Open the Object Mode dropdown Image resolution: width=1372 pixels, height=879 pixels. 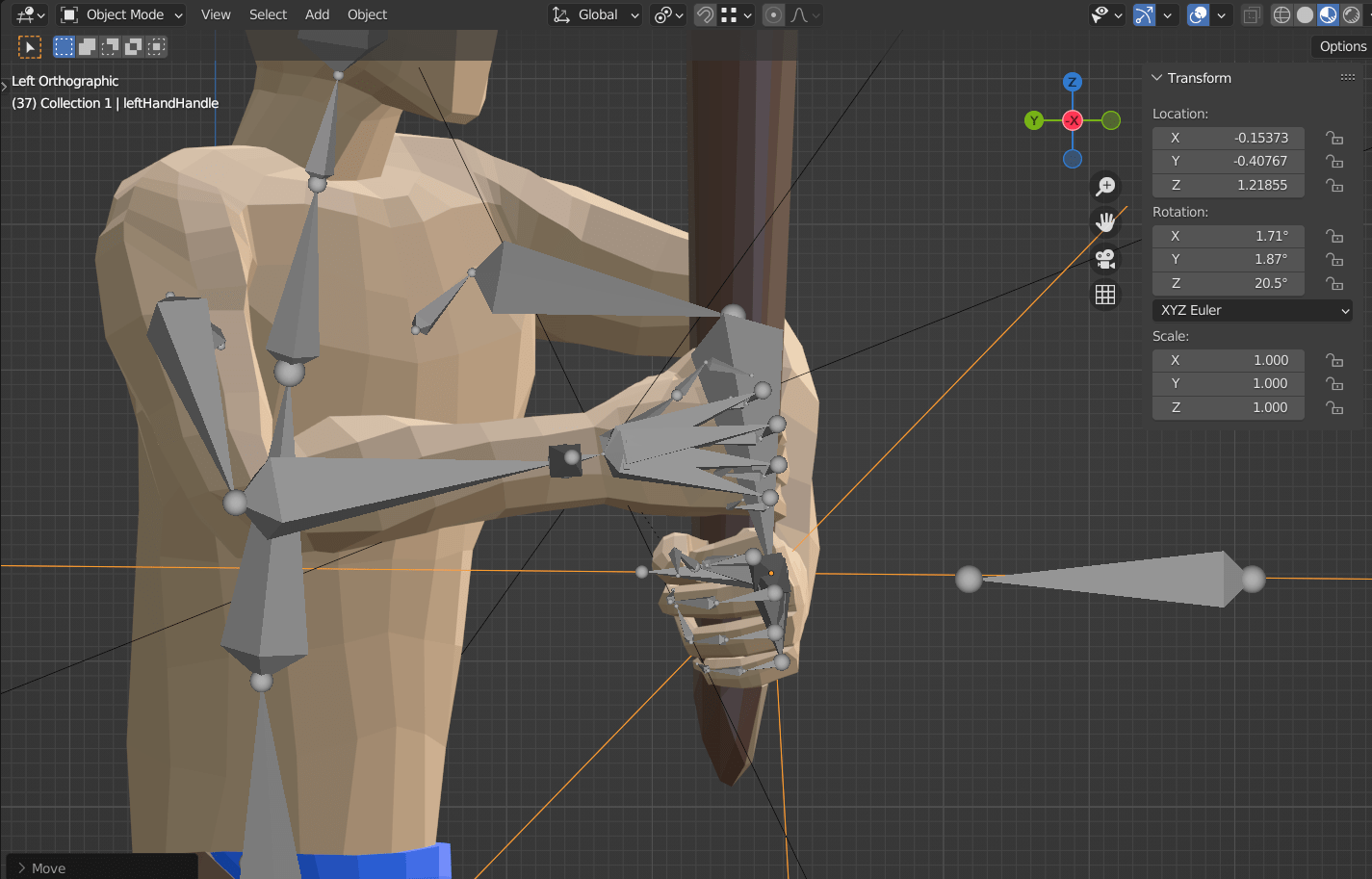(x=121, y=14)
